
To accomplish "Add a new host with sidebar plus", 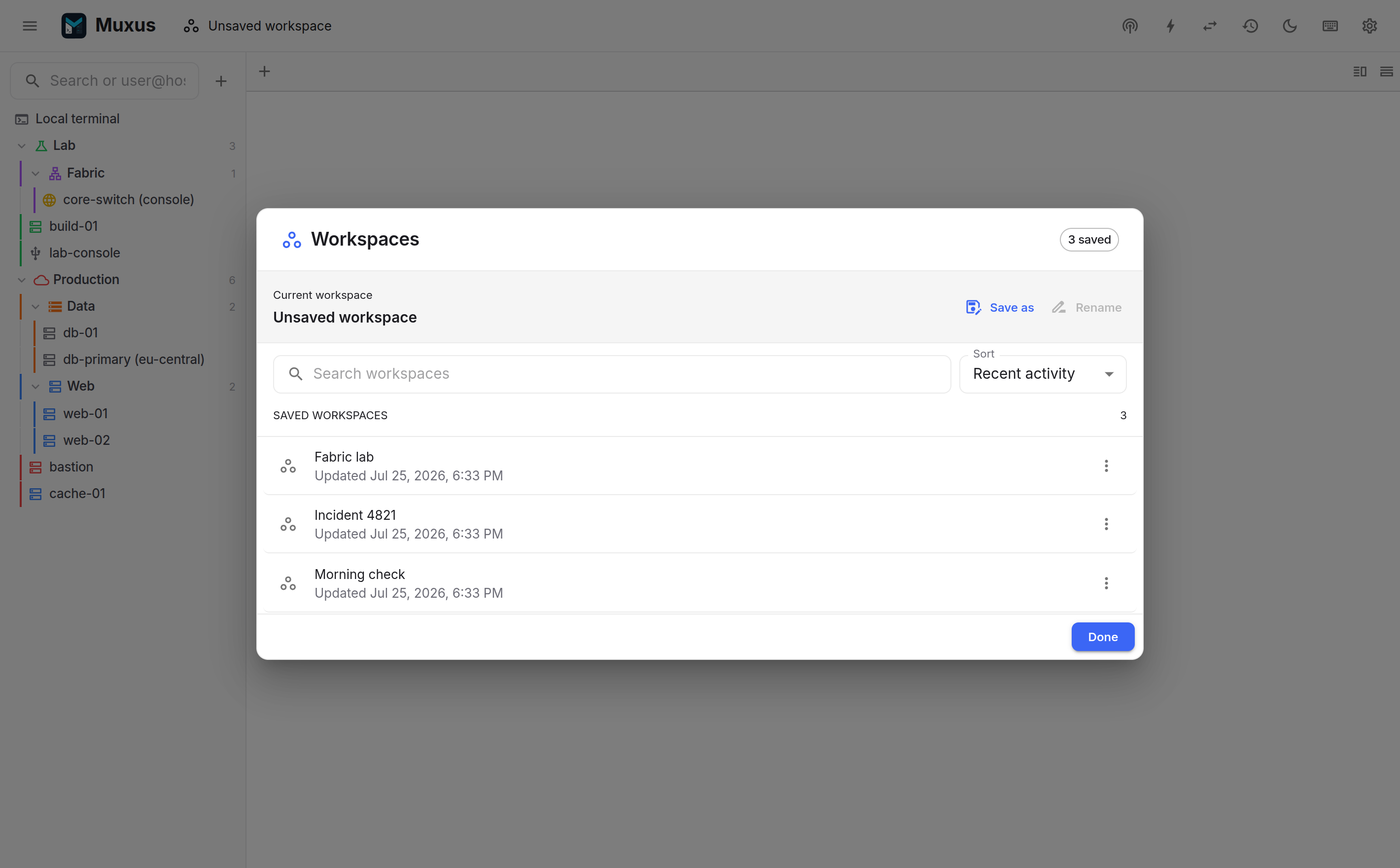I will 221,81.
